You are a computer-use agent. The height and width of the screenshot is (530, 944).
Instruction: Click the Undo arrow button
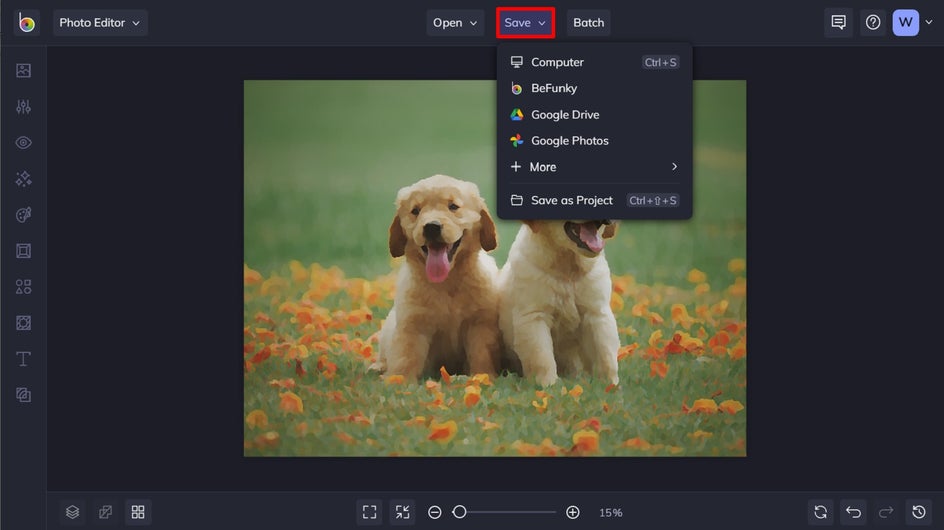pos(853,512)
